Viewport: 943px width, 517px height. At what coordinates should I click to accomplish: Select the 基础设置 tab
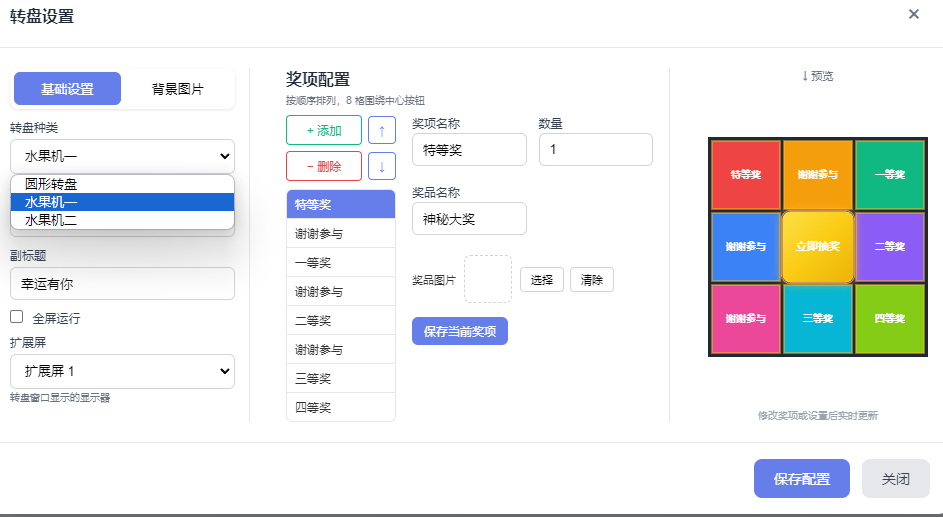click(x=67, y=89)
